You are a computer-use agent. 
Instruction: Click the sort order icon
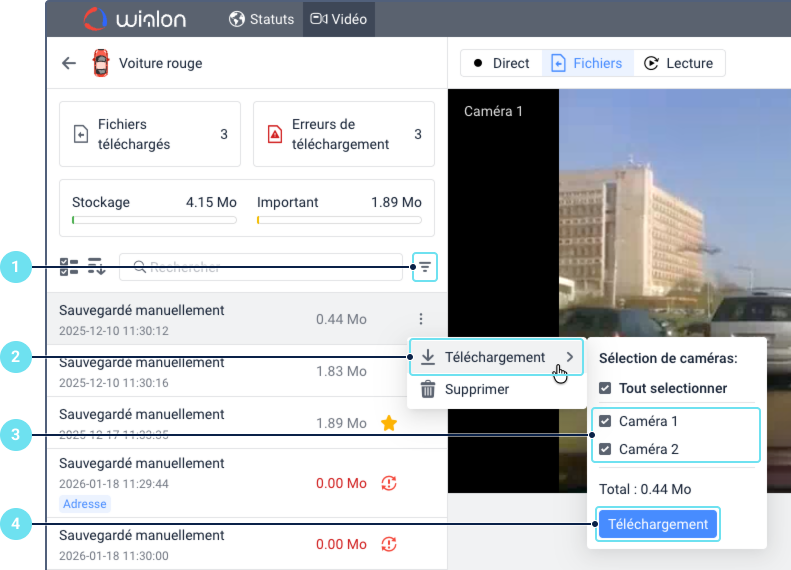pyautogui.click(x=96, y=267)
